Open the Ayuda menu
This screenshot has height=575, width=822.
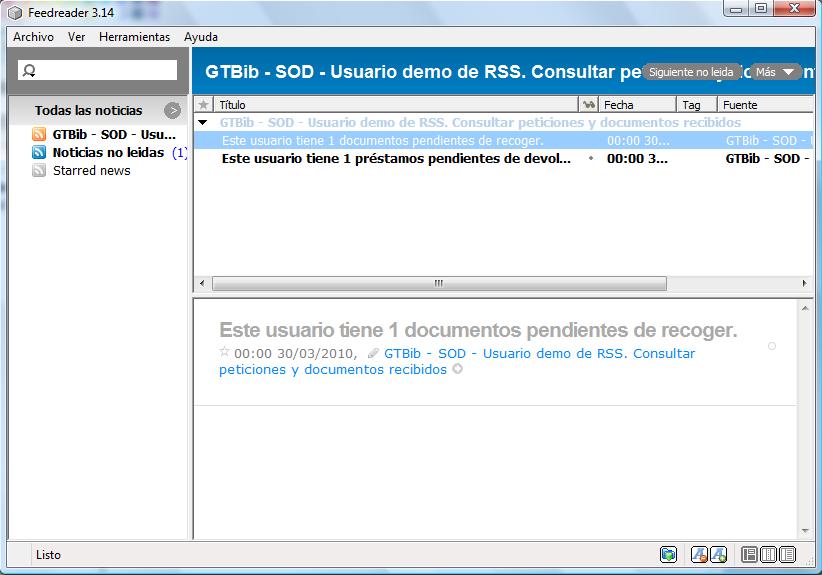201,37
